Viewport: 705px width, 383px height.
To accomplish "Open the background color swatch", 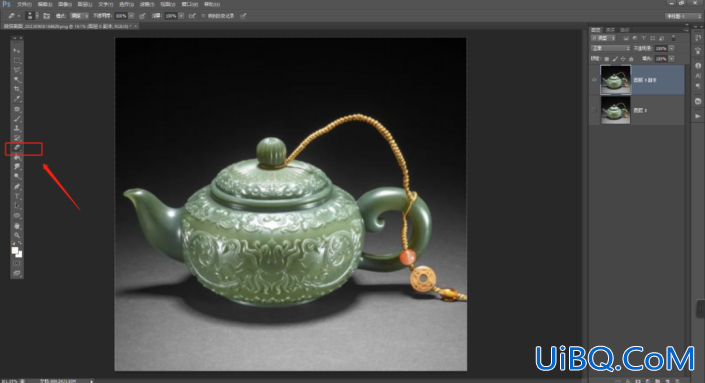I will click(x=19, y=254).
